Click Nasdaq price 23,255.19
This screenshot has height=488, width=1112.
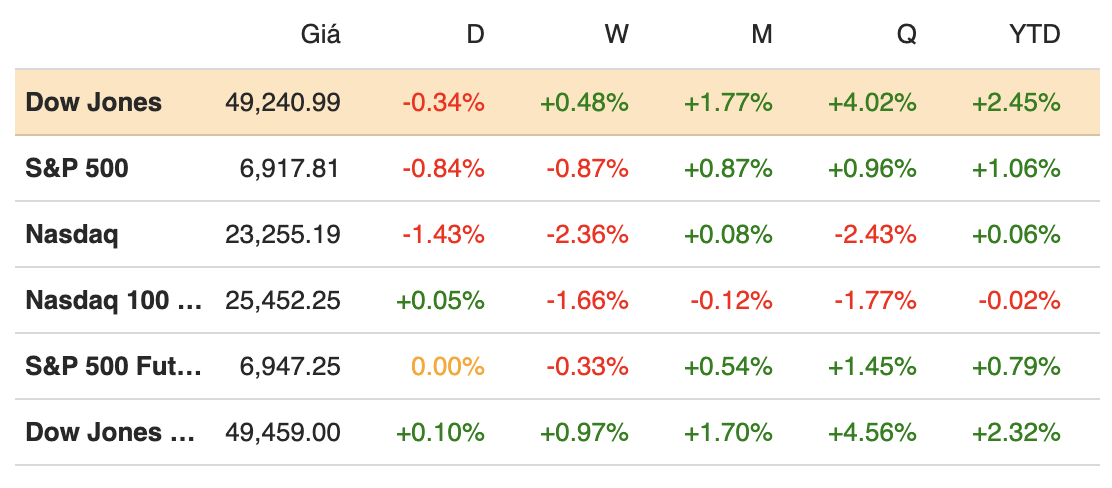pos(283,234)
